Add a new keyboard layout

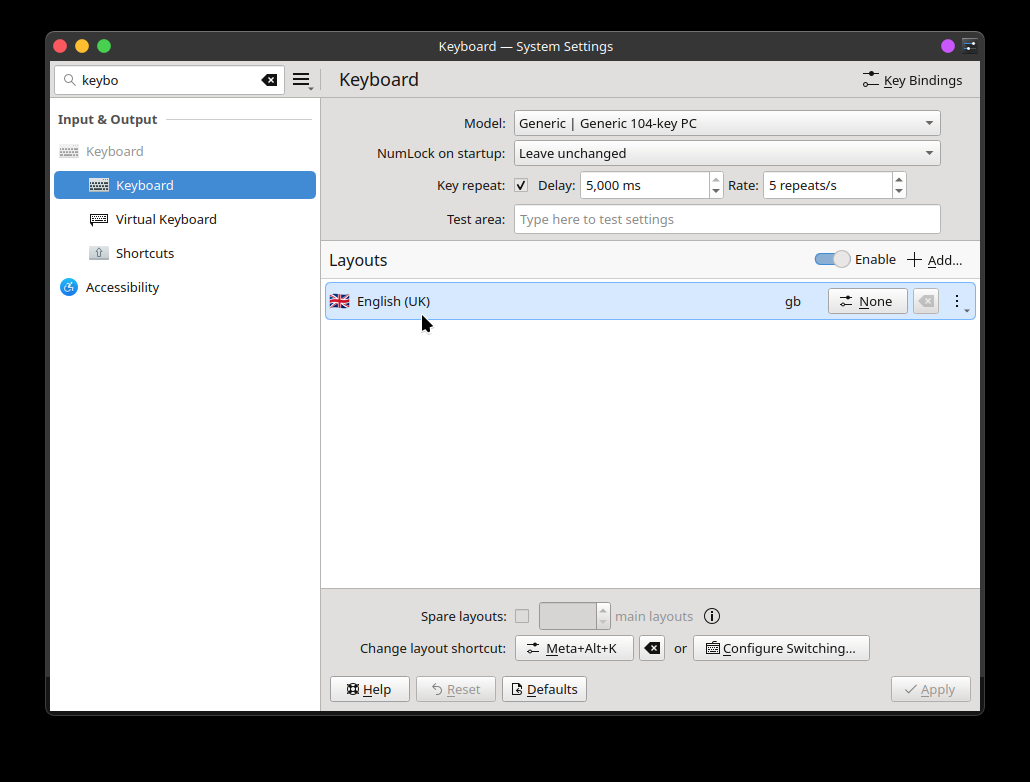(934, 260)
